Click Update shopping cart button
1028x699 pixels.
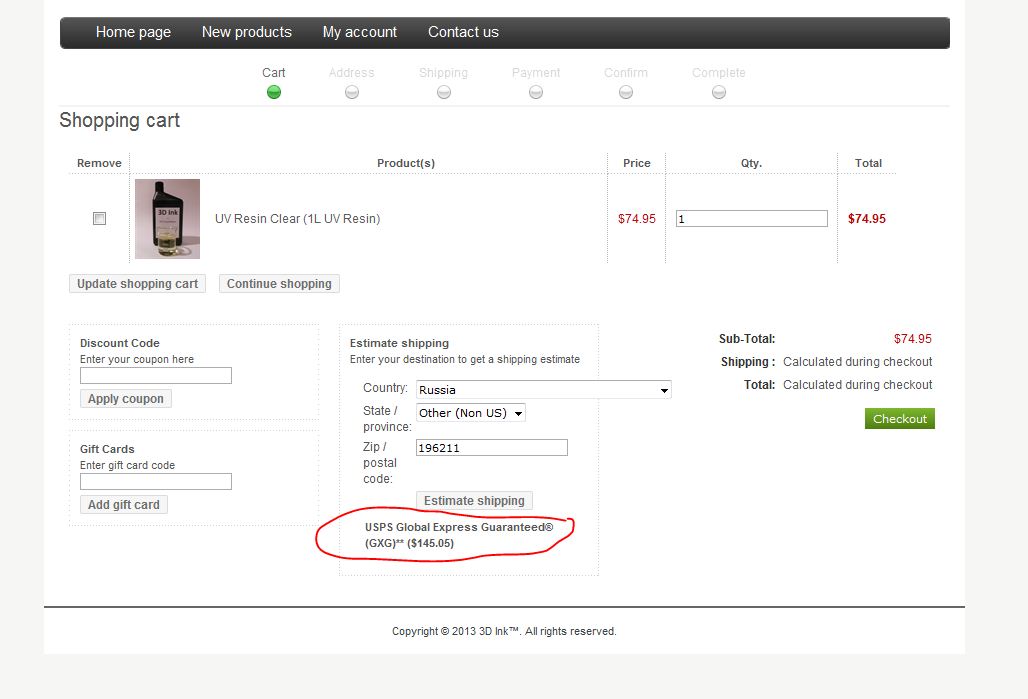pos(137,284)
